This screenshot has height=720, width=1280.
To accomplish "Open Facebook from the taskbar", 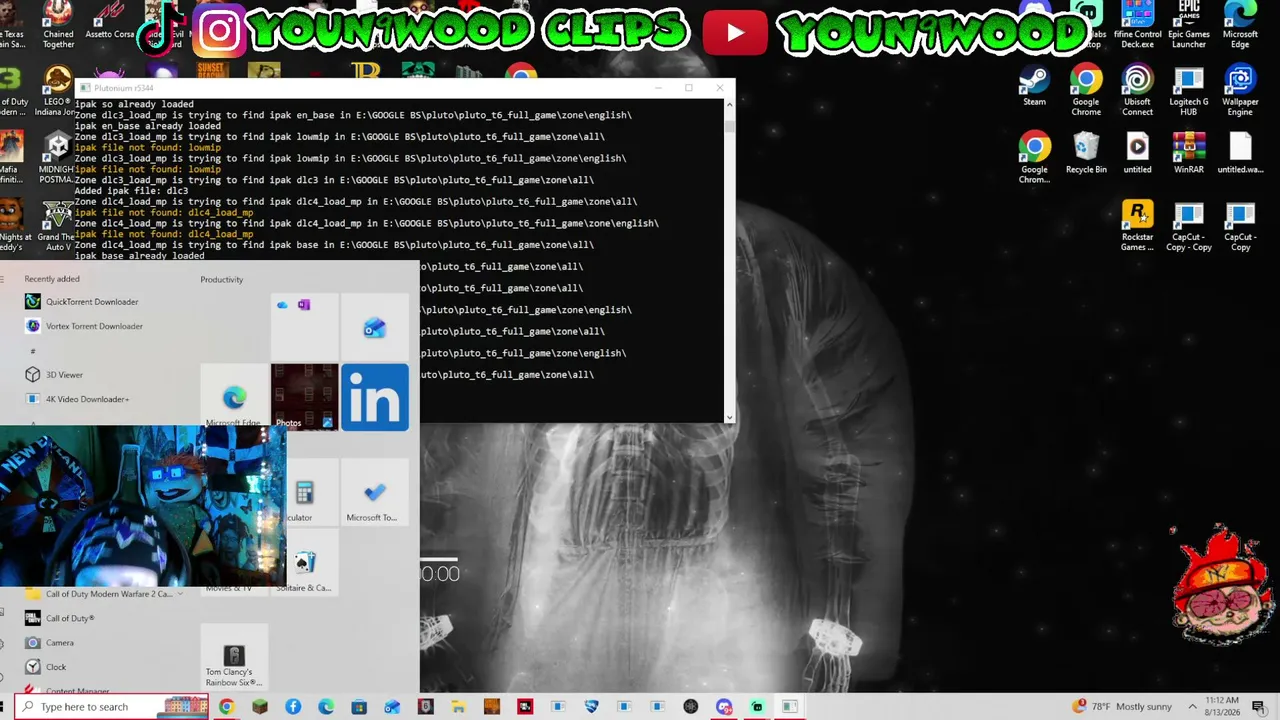I will click(x=293, y=707).
